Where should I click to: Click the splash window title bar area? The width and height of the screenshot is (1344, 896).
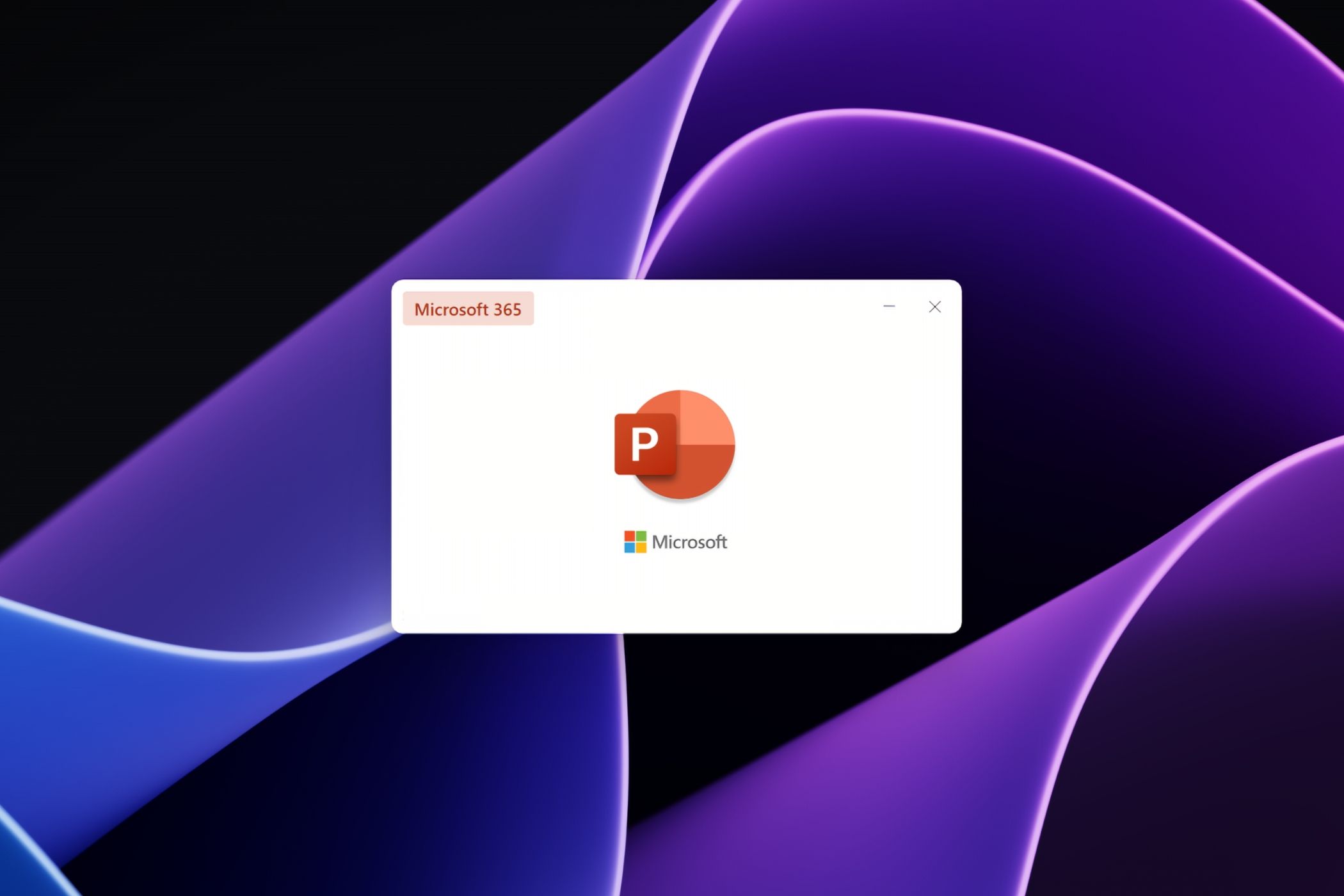[704, 308]
